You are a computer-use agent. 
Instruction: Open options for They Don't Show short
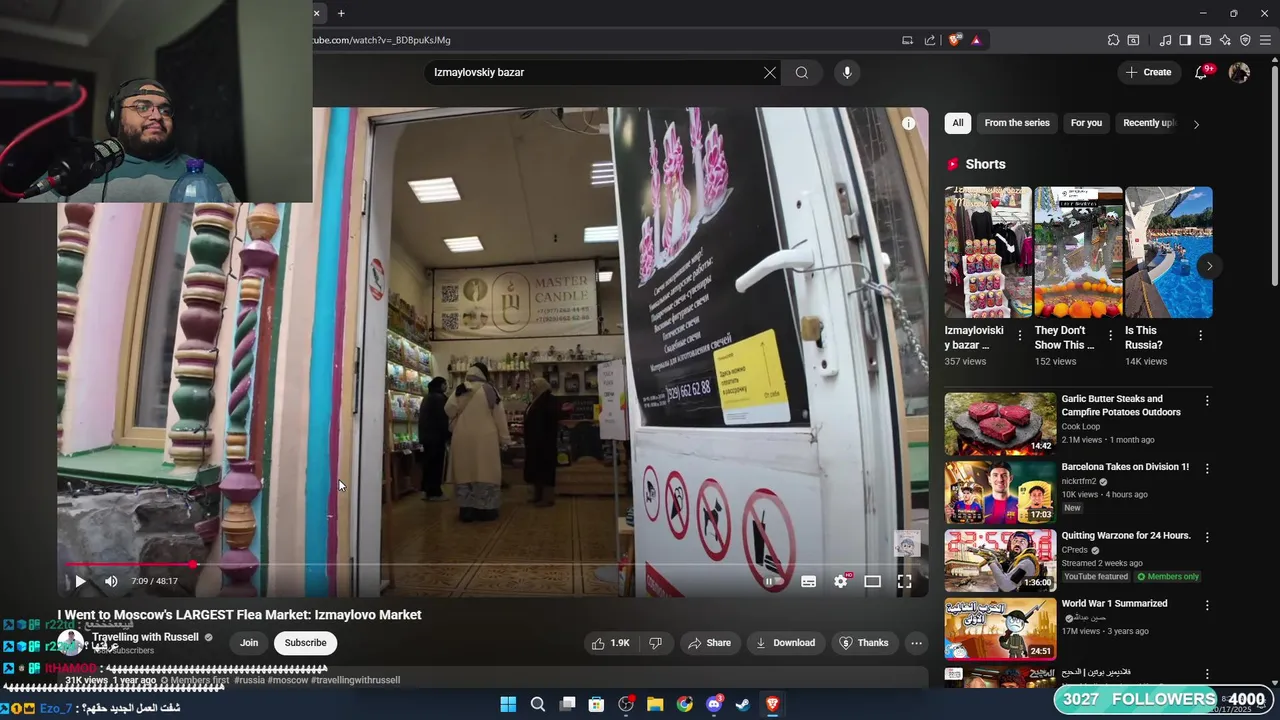tap(1110, 335)
